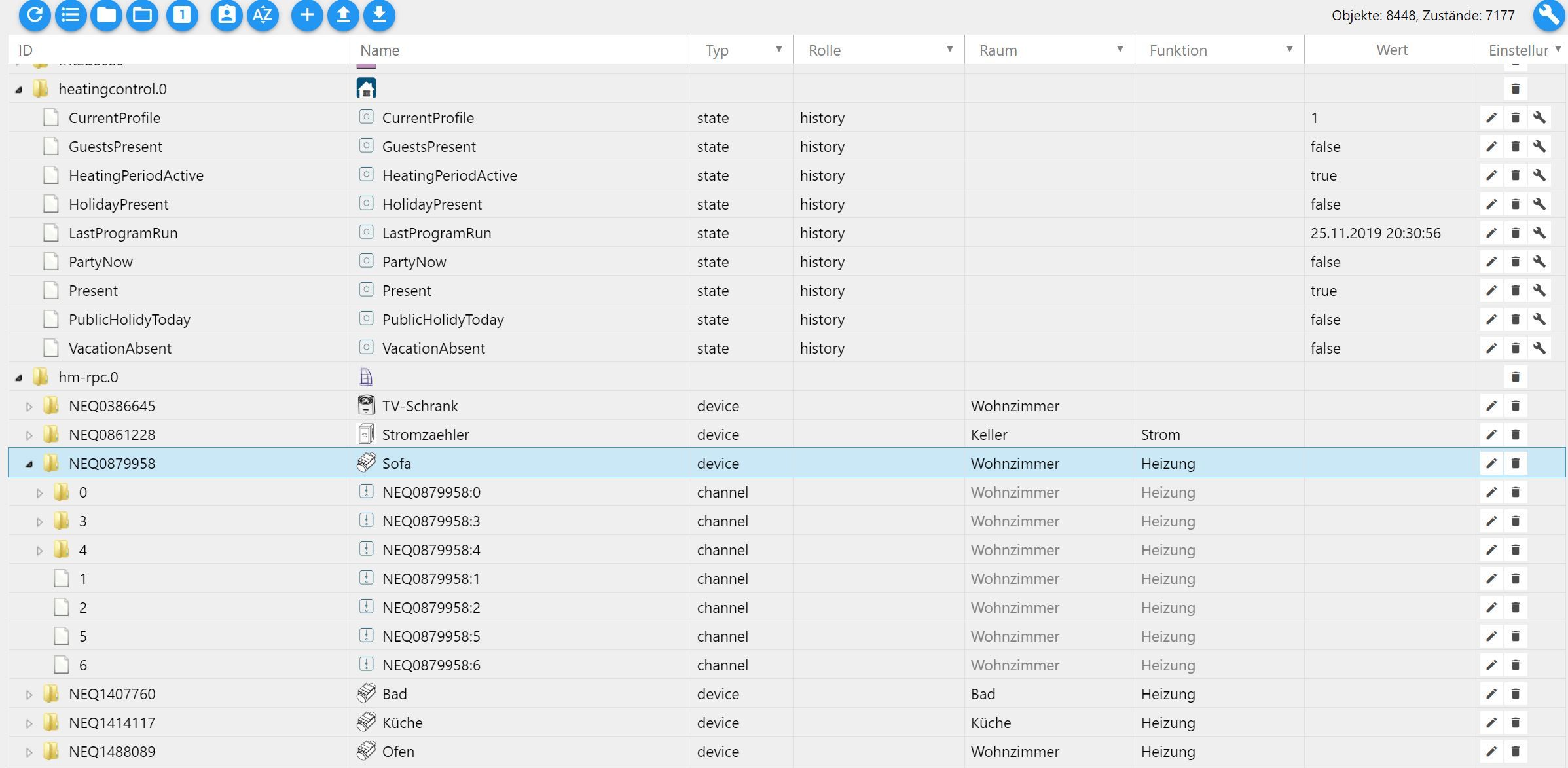
Task: Edit the PublicHolidyToday object with pencil
Action: point(1491,320)
